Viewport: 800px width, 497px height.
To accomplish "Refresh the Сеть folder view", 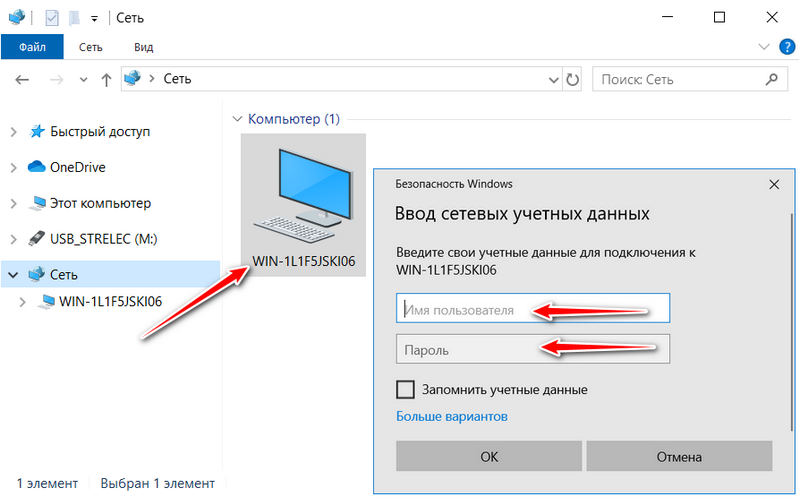I will (x=572, y=80).
